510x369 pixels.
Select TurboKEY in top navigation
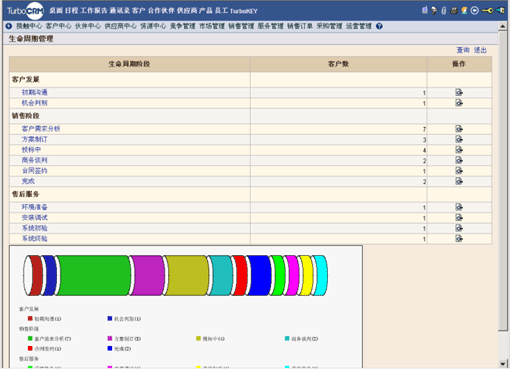coord(244,11)
